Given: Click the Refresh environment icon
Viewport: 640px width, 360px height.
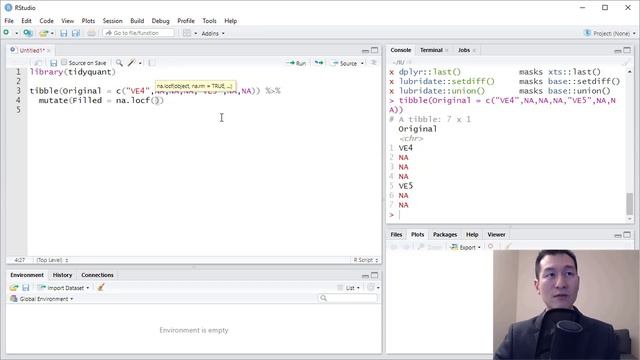Looking at the screenshot, I should click(x=371, y=287).
